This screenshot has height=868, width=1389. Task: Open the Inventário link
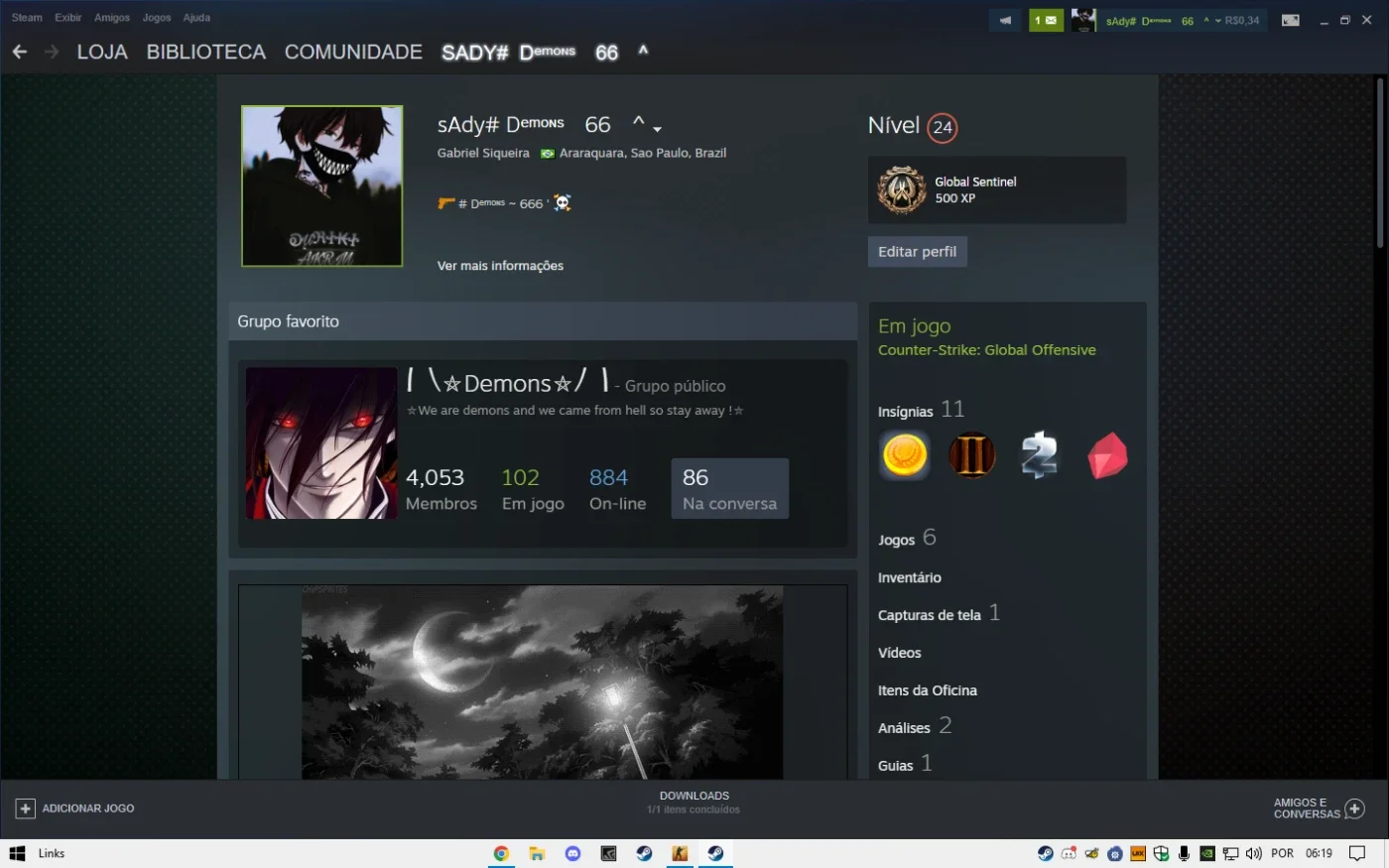pyautogui.click(x=910, y=577)
